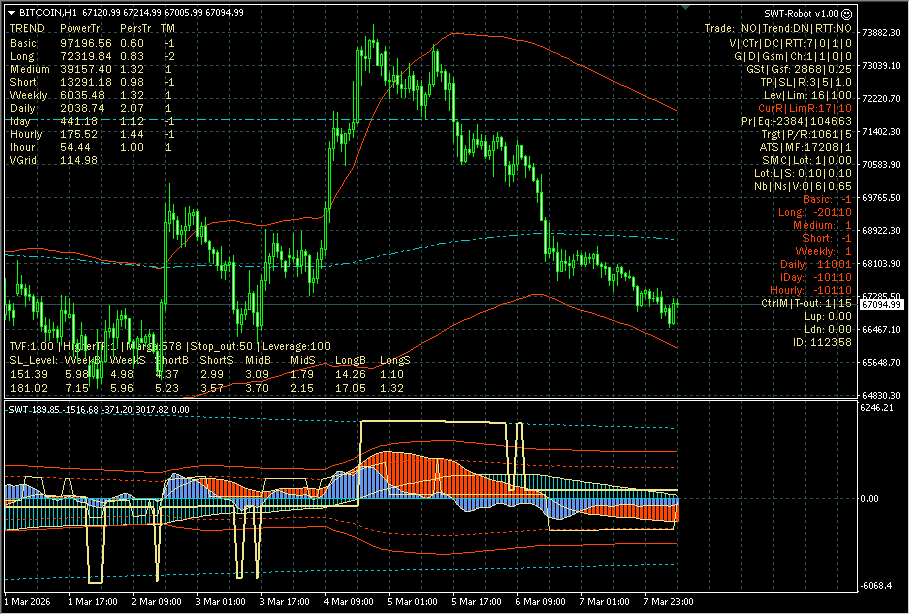The image size is (910, 615).
Task: Click the smiley face icon next to SWT-Robot
Action: (x=847, y=13)
